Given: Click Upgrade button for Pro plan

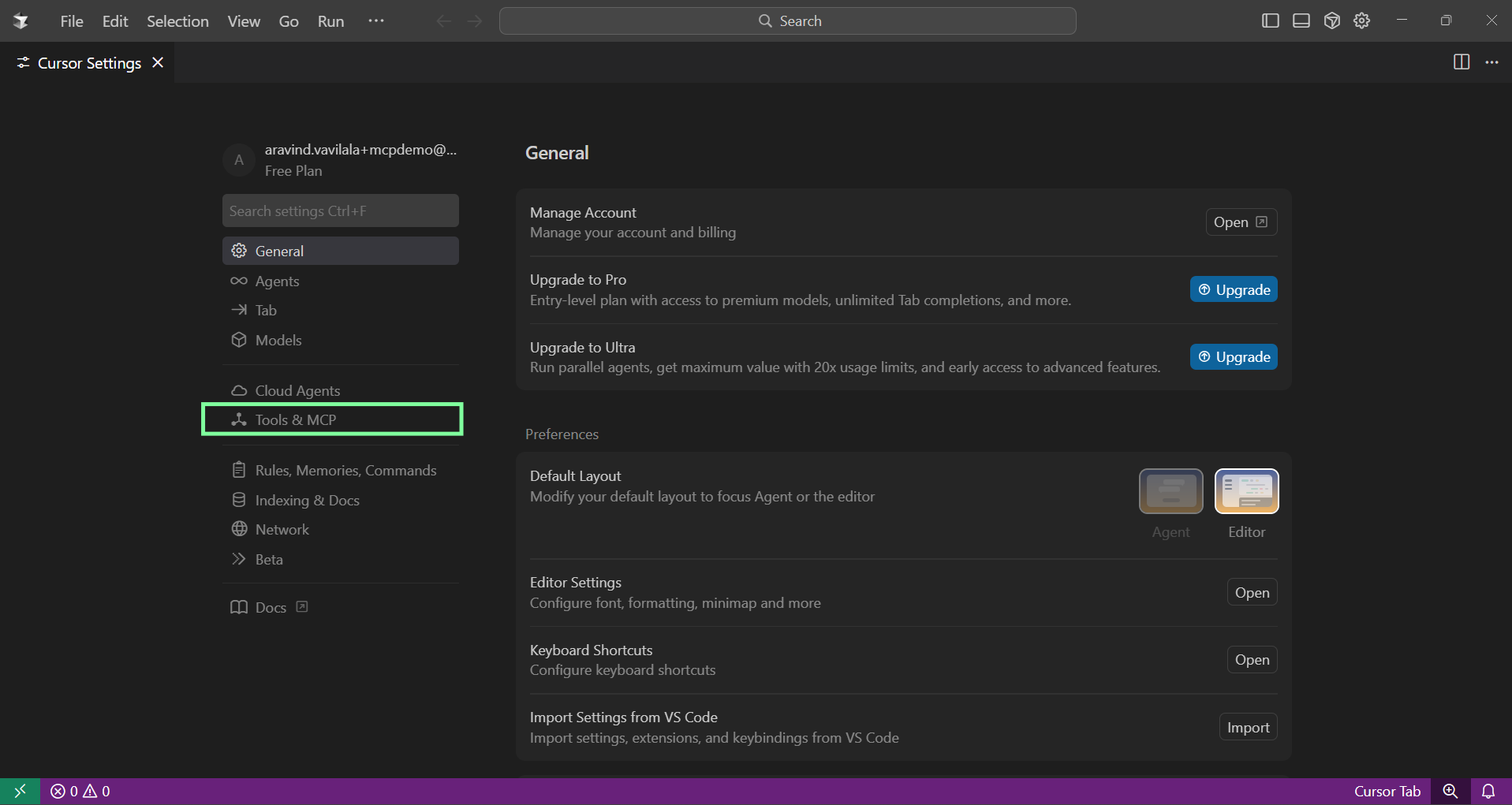Looking at the screenshot, I should (1234, 289).
